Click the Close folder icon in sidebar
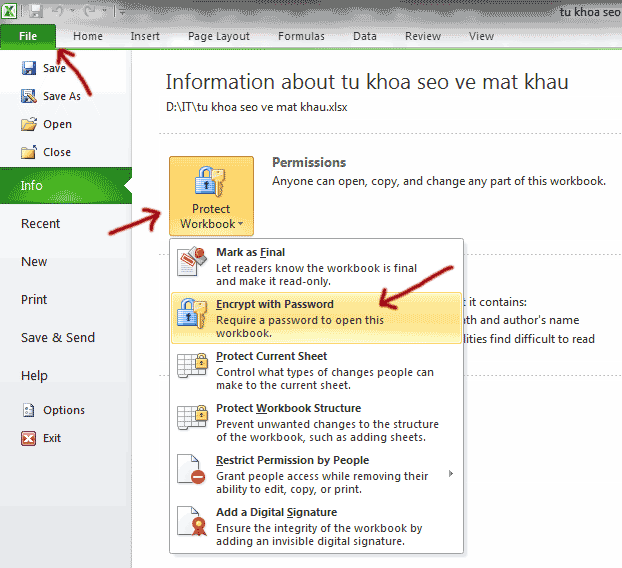622x568 pixels. tap(29, 152)
